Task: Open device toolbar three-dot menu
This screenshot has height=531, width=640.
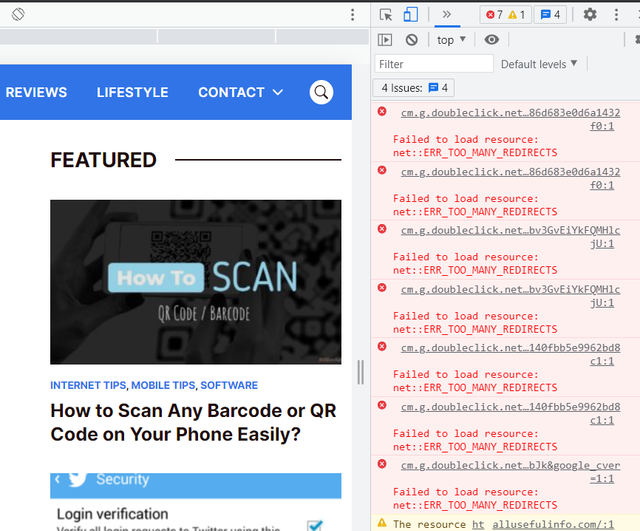Action: tap(353, 15)
